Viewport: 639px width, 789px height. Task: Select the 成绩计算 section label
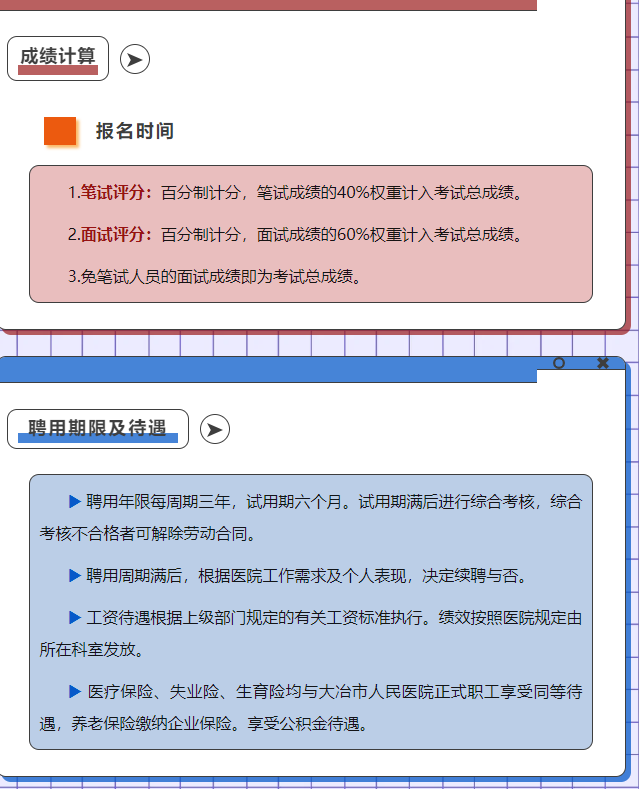click(x=58, y=58)
